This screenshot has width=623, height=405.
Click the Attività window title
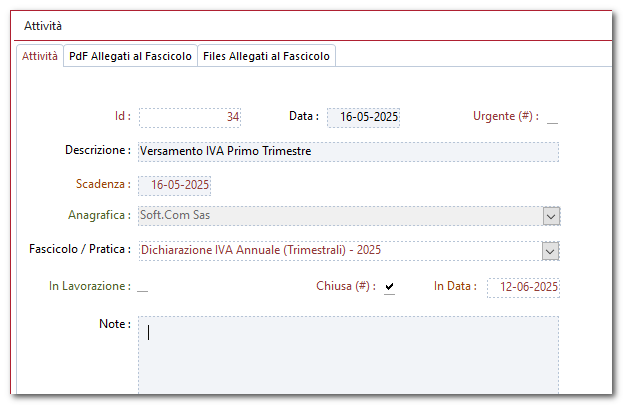(x=43, y=25)
